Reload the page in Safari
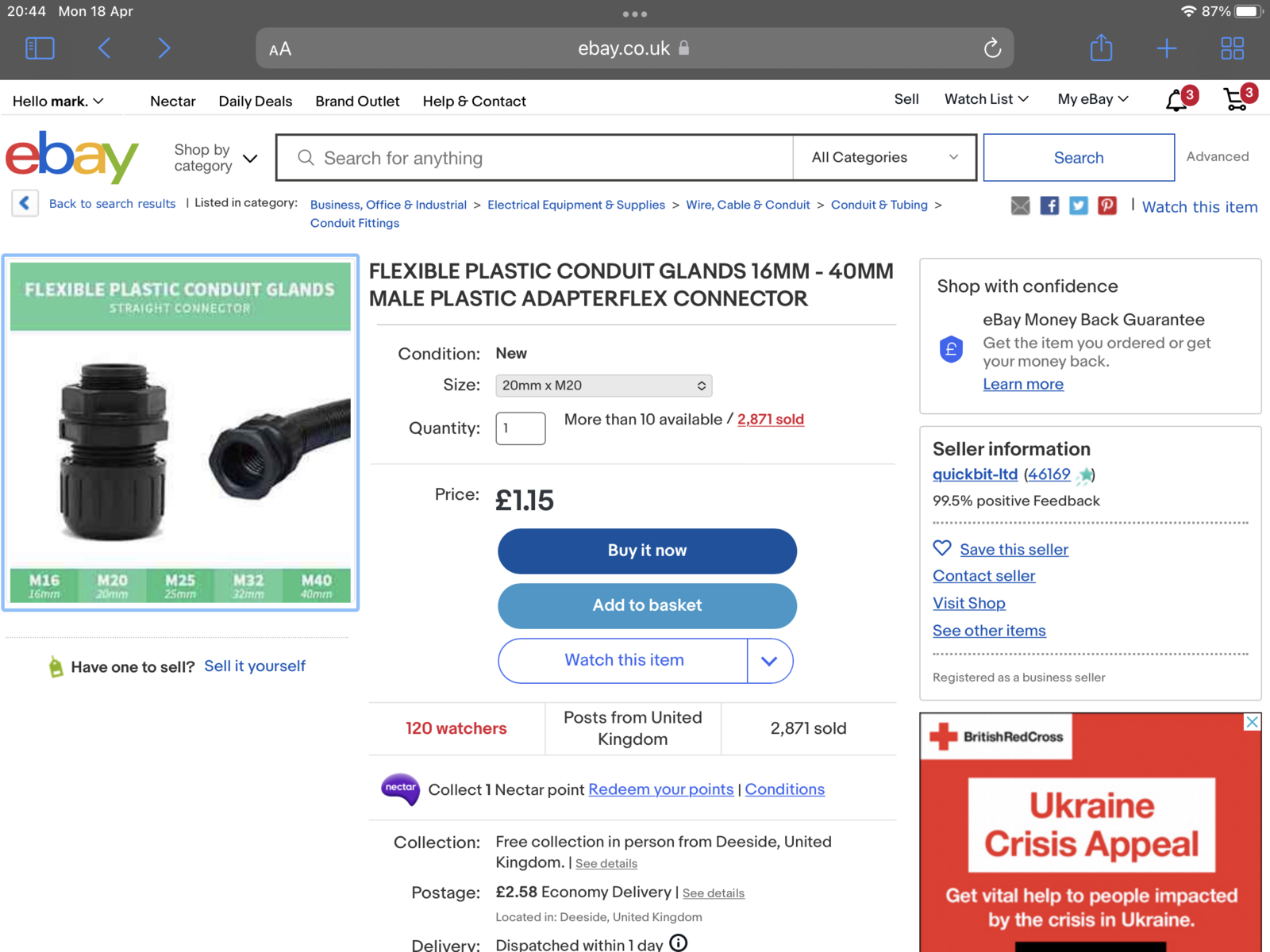Viewport: 1270px width, 952px height. coord(992,48)
